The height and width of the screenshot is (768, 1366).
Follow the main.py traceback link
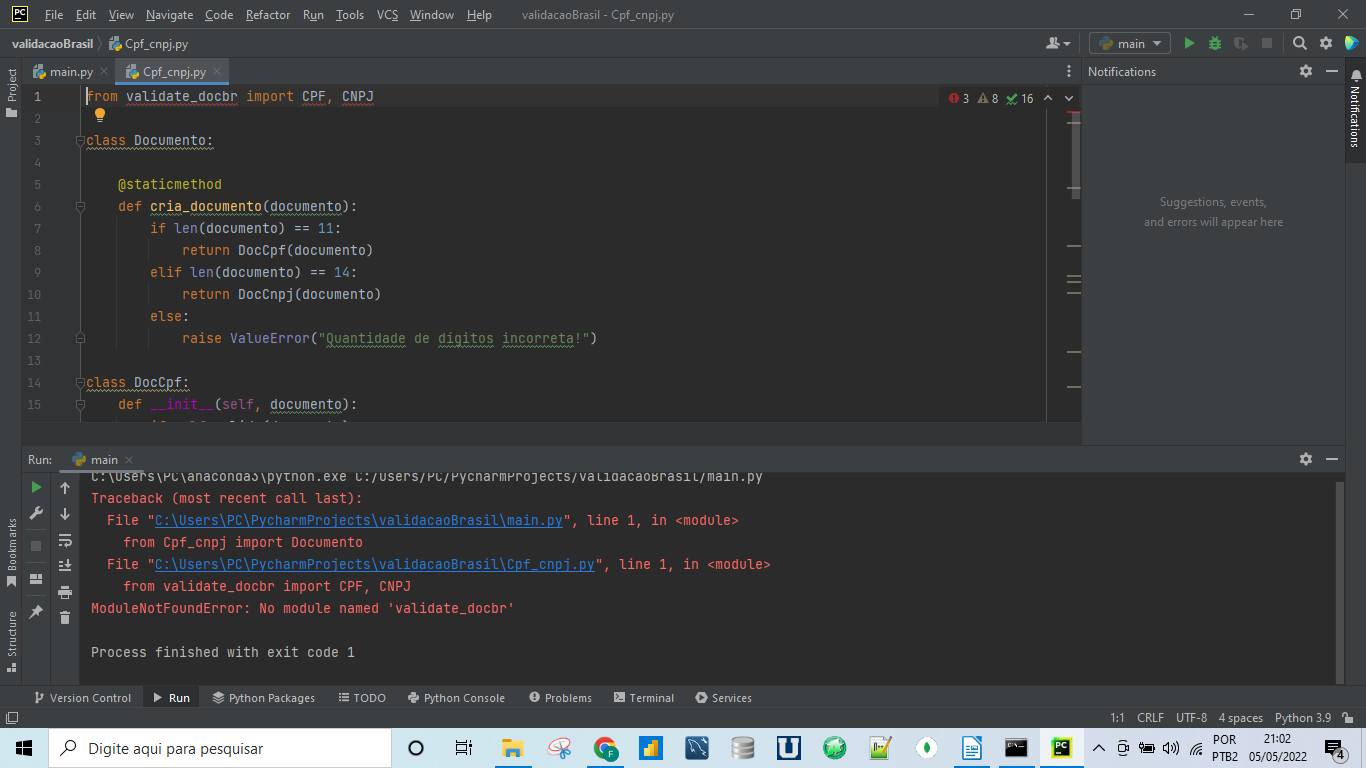[x=359, y=521]
